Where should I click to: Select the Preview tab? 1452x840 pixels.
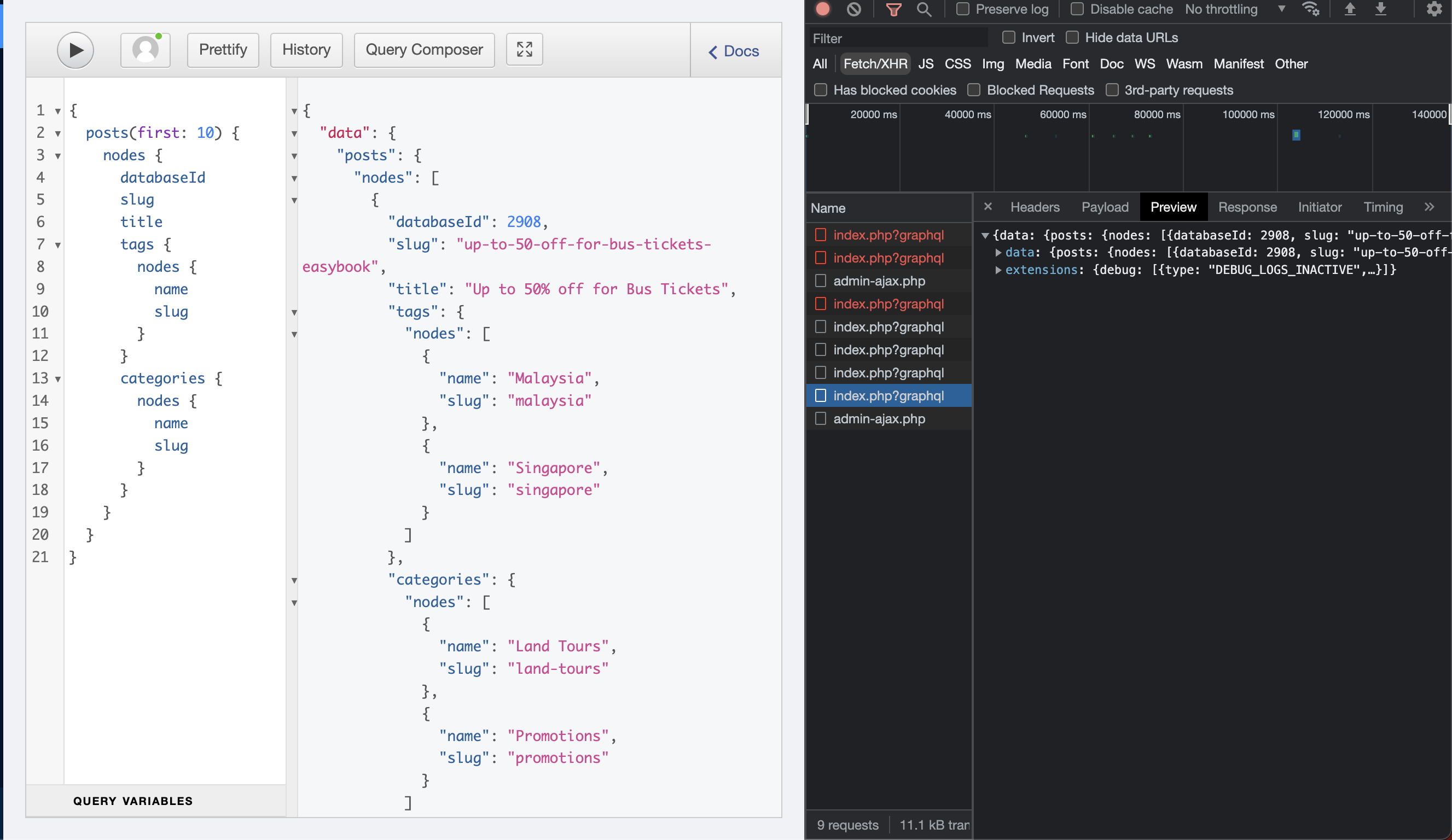point(1173,207)
